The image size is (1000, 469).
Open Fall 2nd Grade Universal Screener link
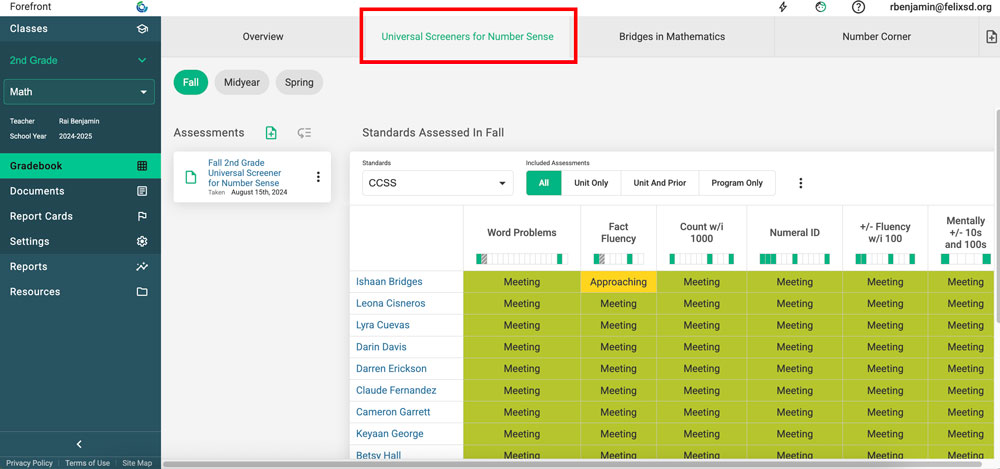tap(244, 173)
